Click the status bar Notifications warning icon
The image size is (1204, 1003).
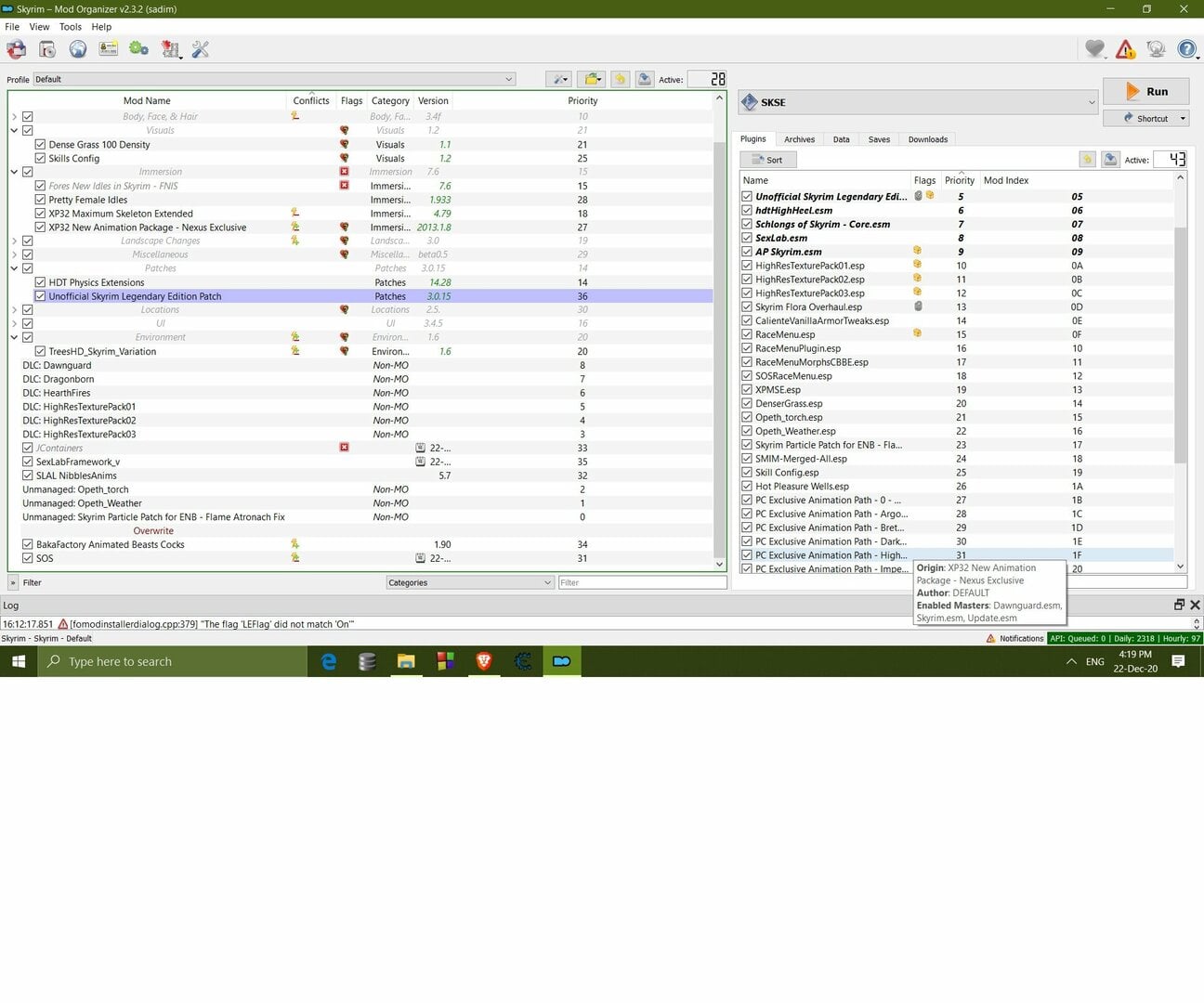[x=990, y=638]
